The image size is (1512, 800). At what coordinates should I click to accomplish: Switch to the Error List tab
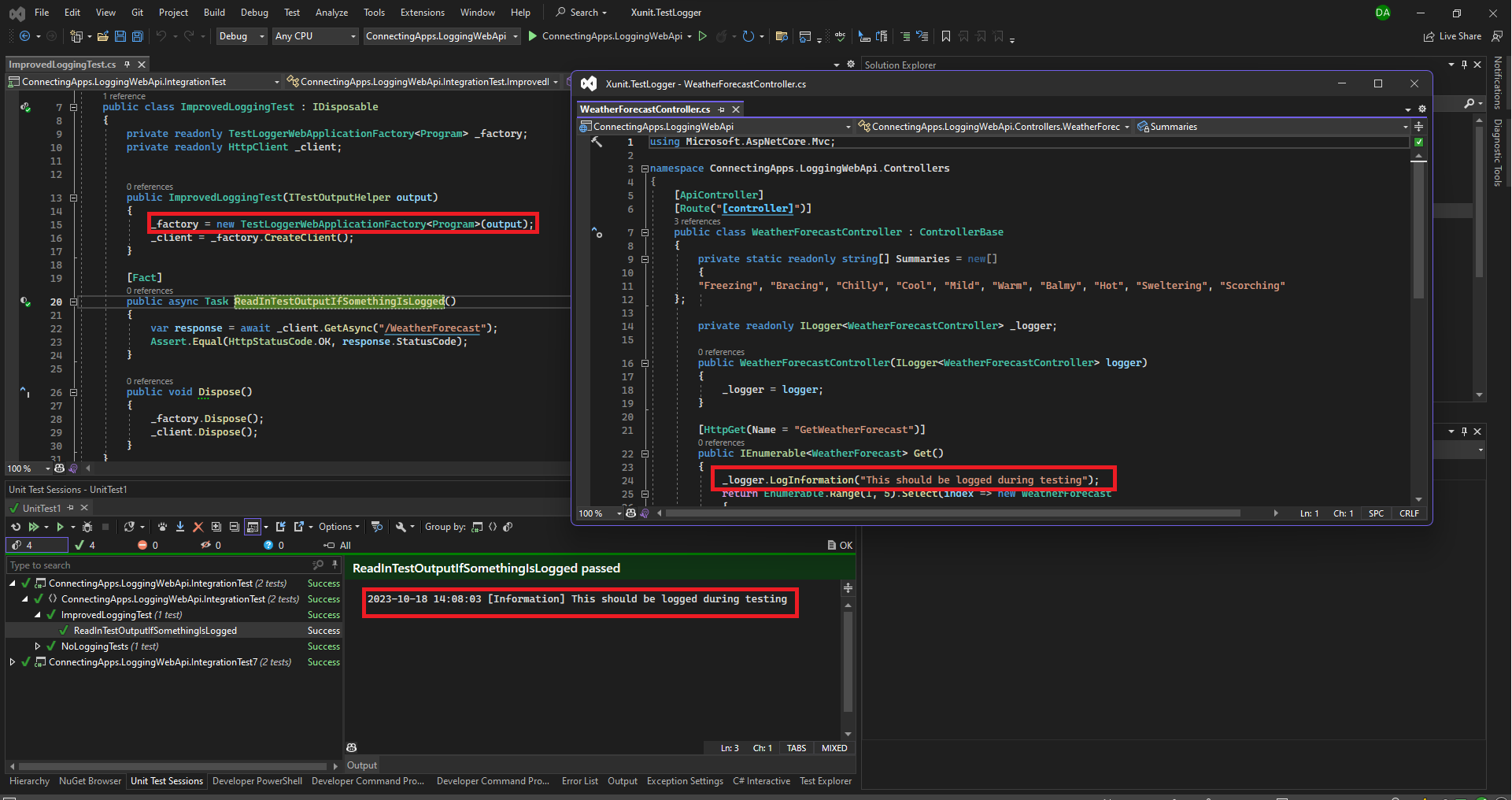click(580, 781)
